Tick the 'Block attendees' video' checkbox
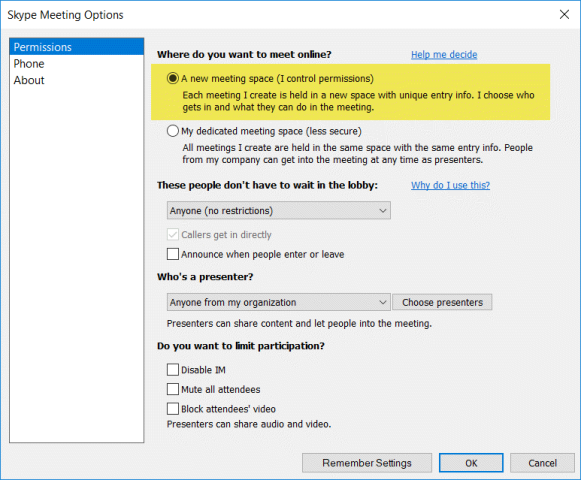This screenshot has width=581, height=480. pos(173,409)
